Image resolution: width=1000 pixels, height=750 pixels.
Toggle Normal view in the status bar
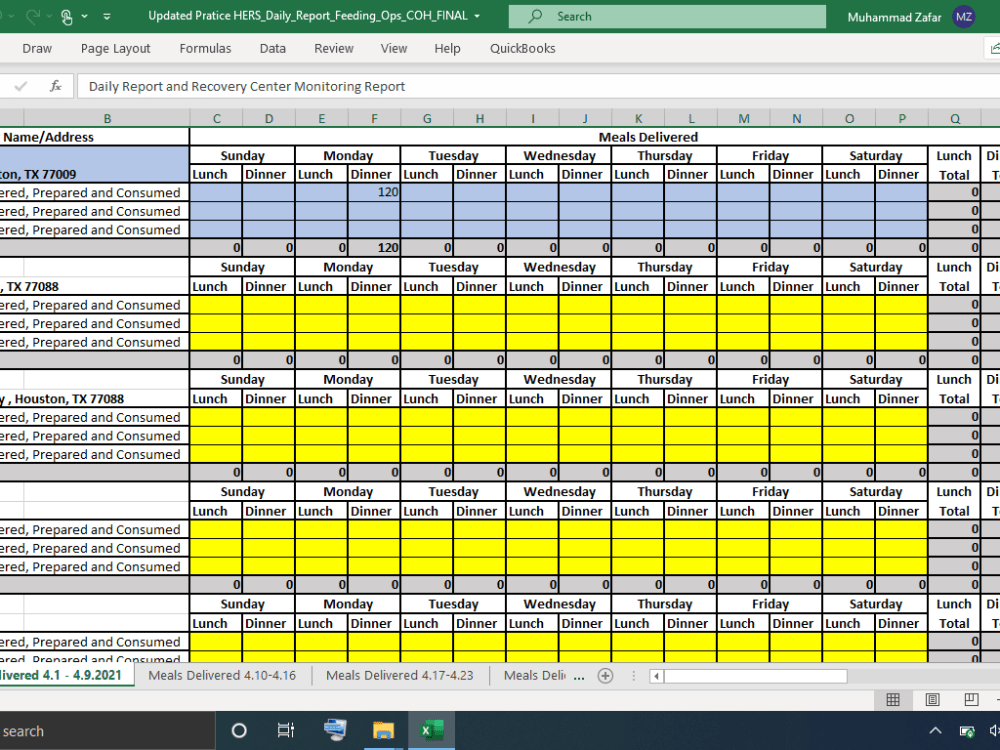893,699
